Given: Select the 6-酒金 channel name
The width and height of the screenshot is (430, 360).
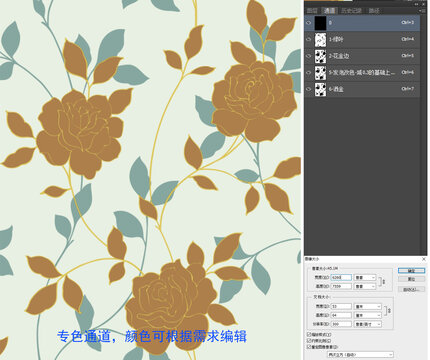Looking at the screenshot, I should point(336,89).
